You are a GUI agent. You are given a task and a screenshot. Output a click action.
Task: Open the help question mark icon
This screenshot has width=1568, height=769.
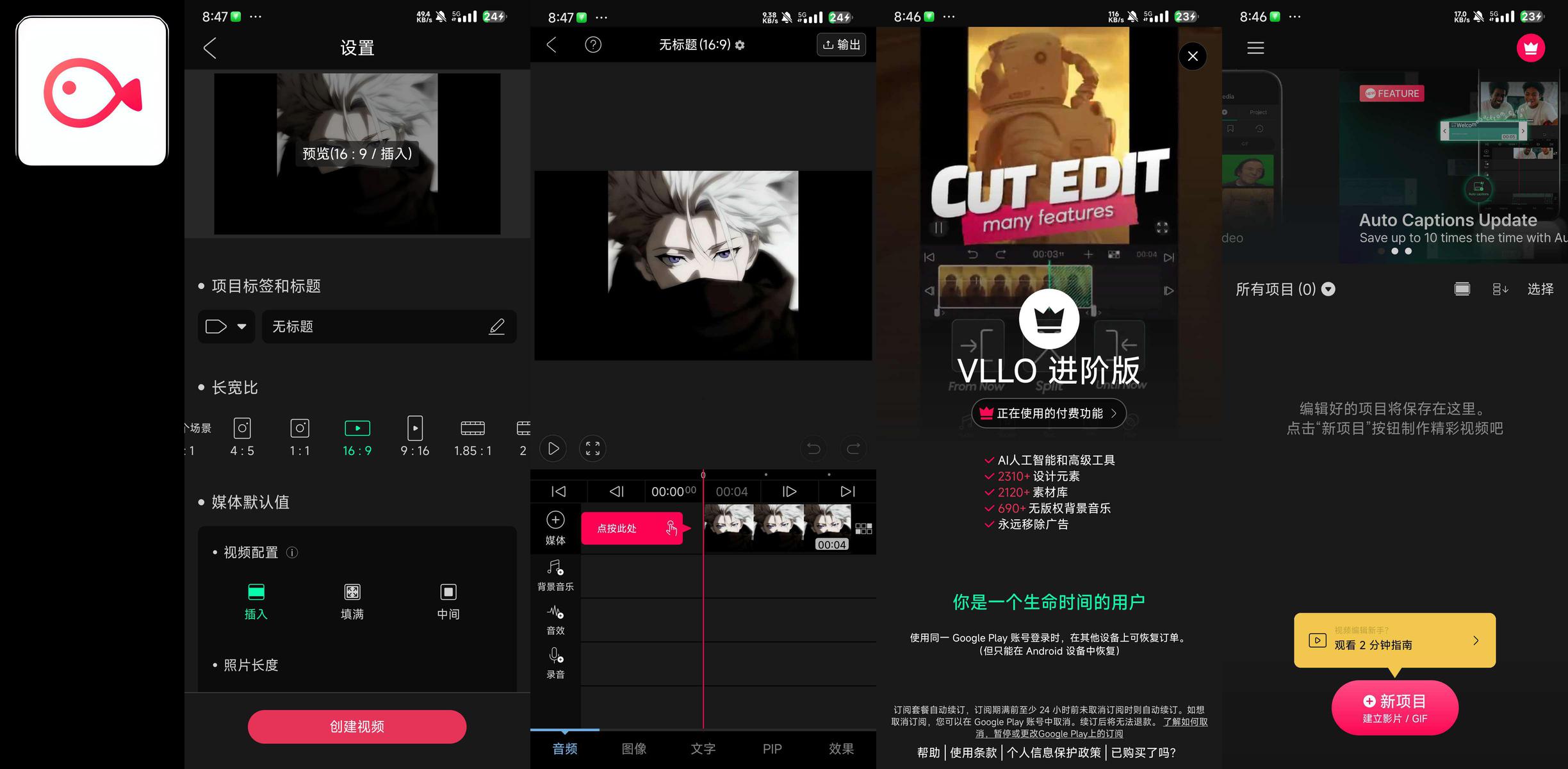593,45
